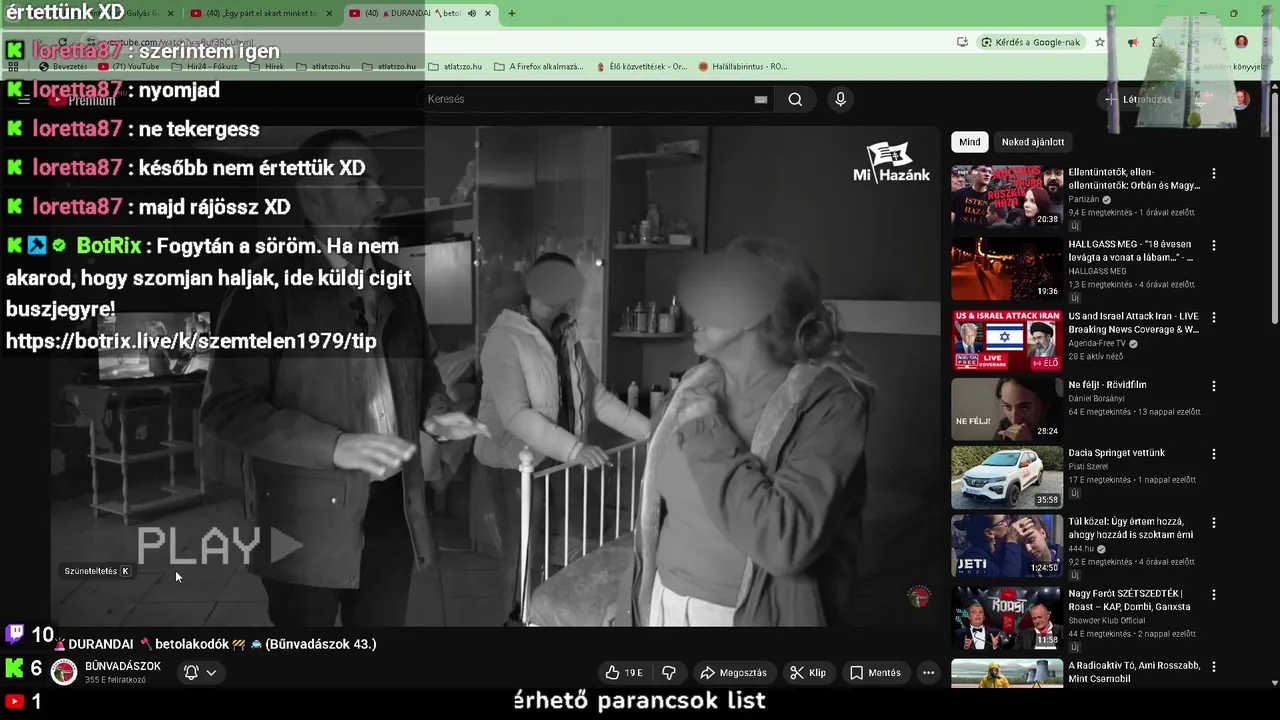The image size is (1280, 720).
Task: Open the new browser tab plus button
Action: tap(511, 13)
